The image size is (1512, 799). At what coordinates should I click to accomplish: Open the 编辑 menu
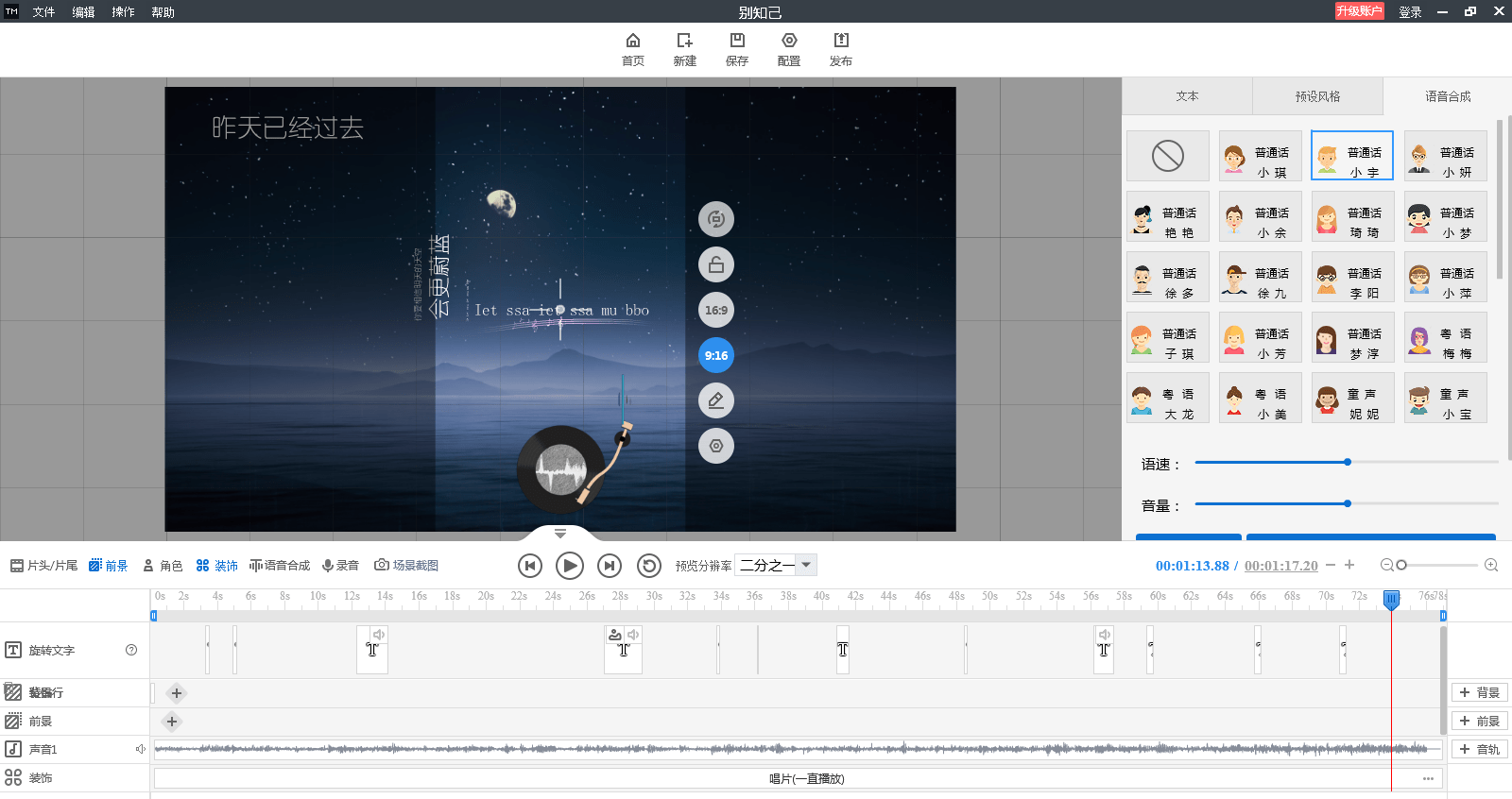tap(83, 12)
